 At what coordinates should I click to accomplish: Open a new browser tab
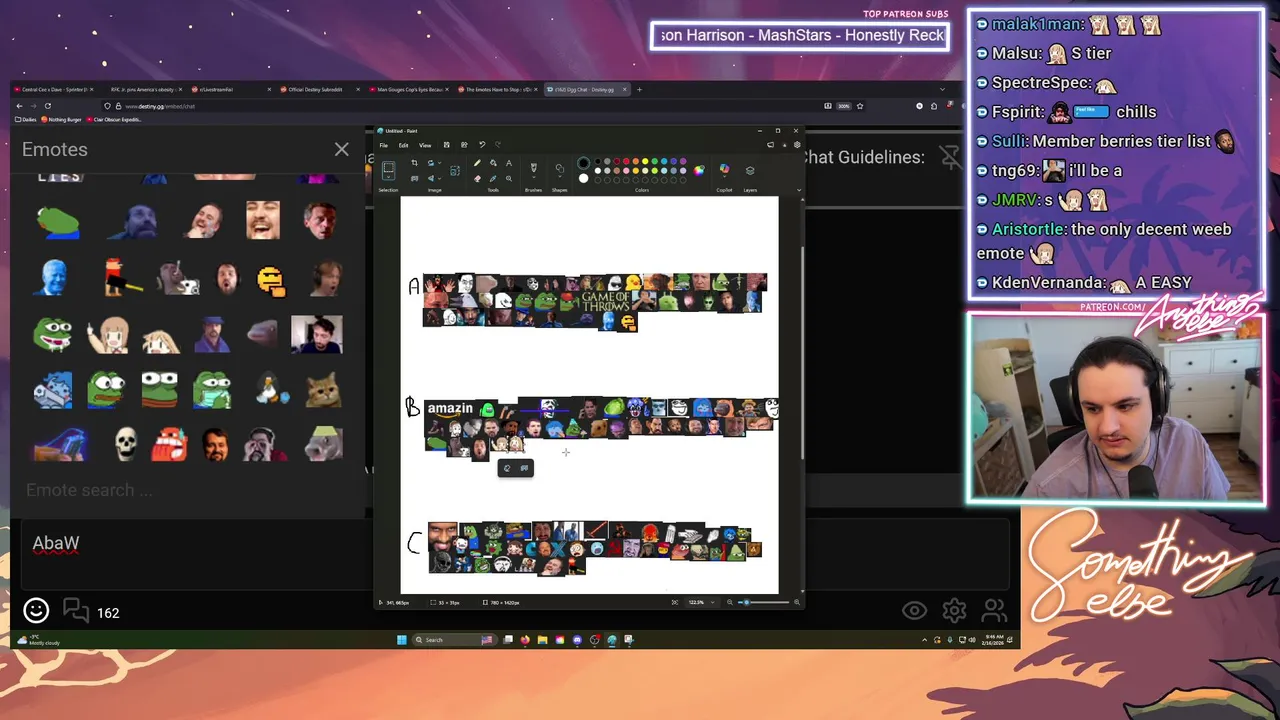pos(640,89)
